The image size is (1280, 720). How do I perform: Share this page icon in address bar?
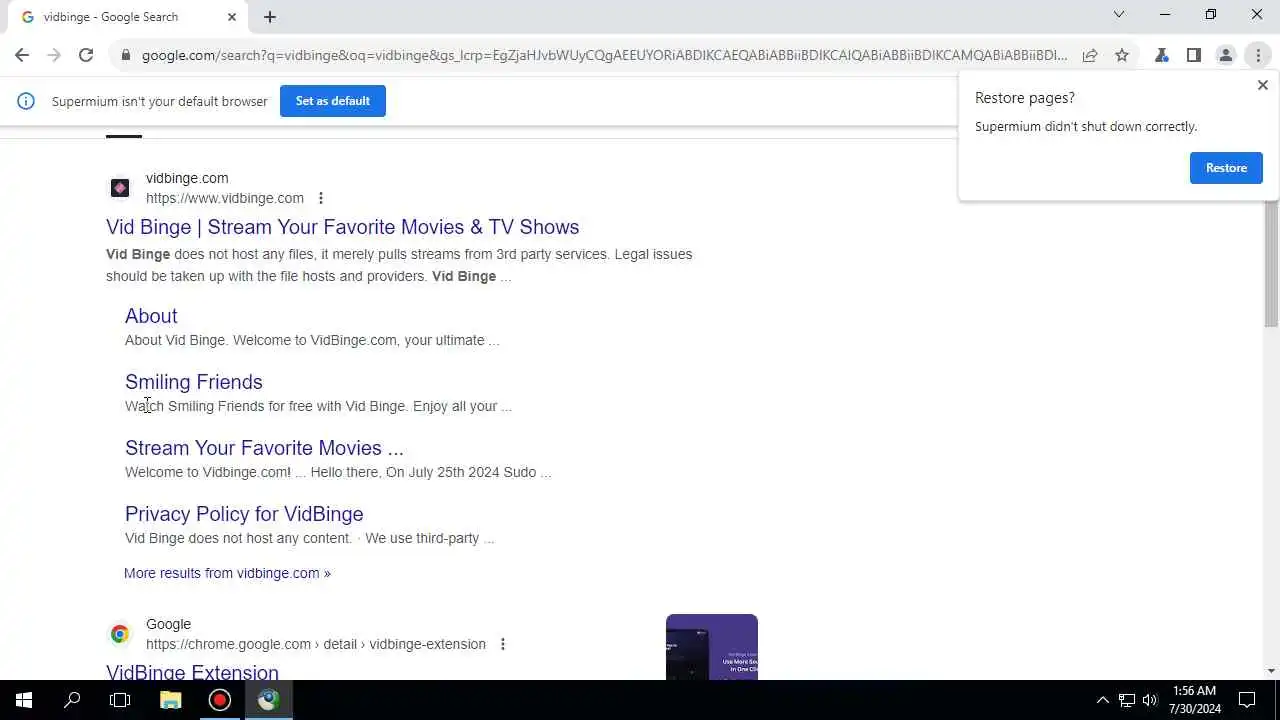pyautogui.click(x=1090, y=55)
